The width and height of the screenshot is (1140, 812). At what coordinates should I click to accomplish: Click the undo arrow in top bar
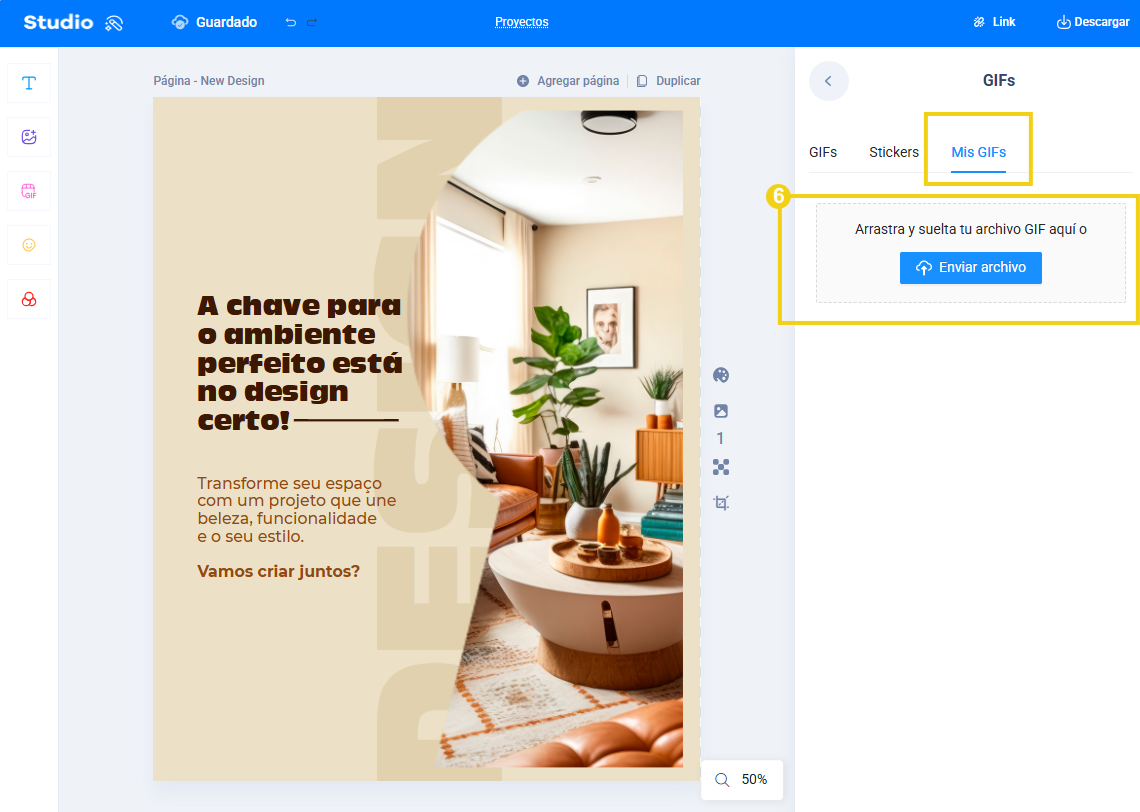pyautogui.click(x=291, y=23)
